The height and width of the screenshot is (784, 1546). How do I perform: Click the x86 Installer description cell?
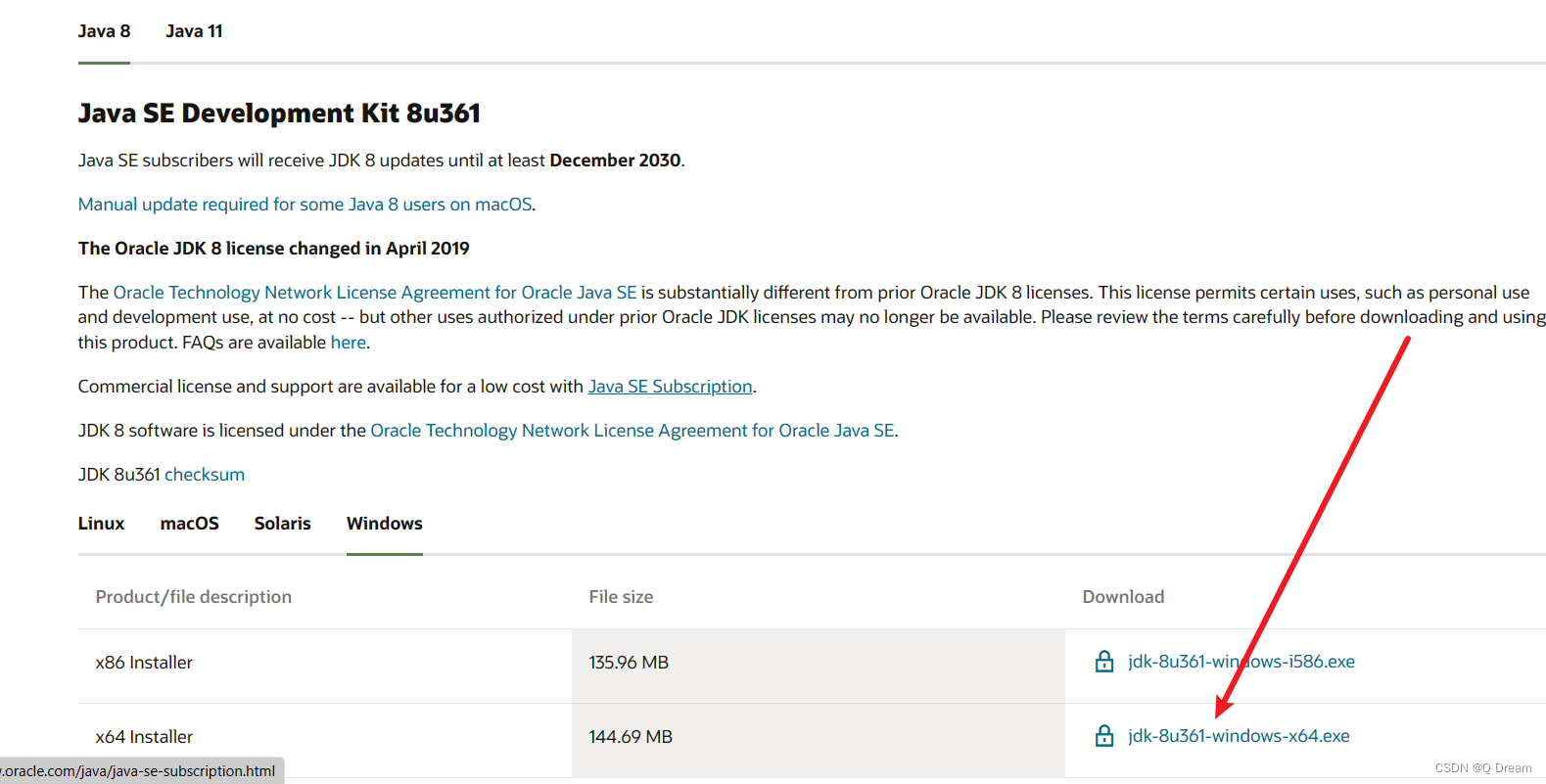click(x=144, y=663)
